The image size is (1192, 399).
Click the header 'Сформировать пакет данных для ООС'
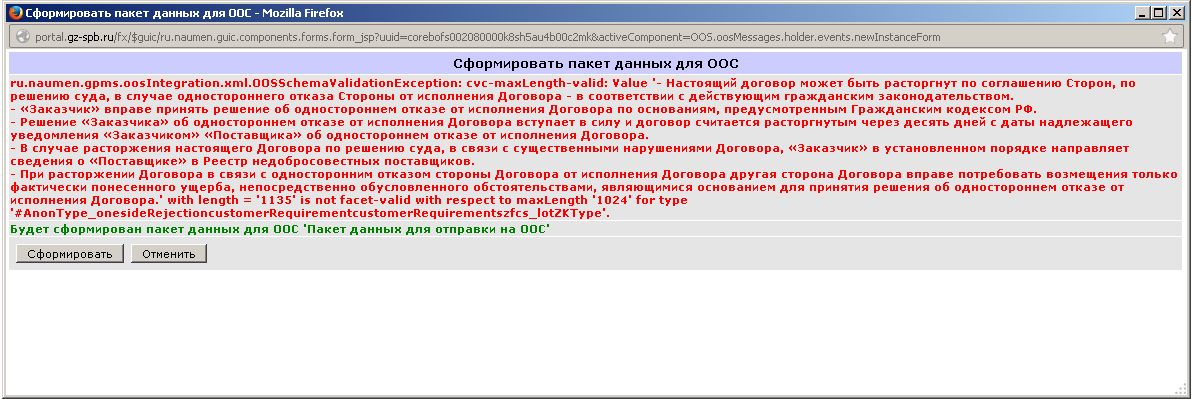pos(596,63)
